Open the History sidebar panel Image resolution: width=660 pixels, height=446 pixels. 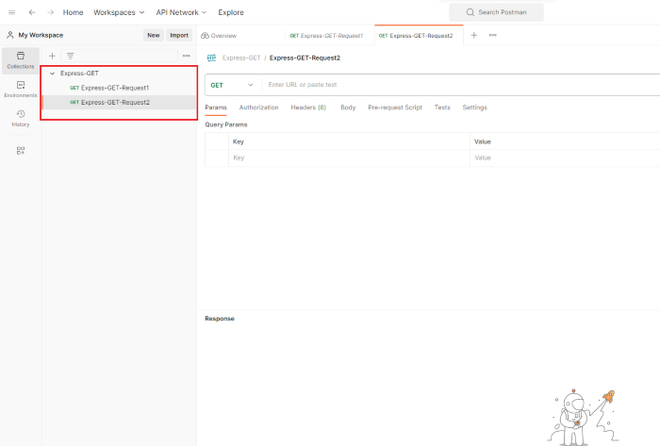(x=20, y=118)
